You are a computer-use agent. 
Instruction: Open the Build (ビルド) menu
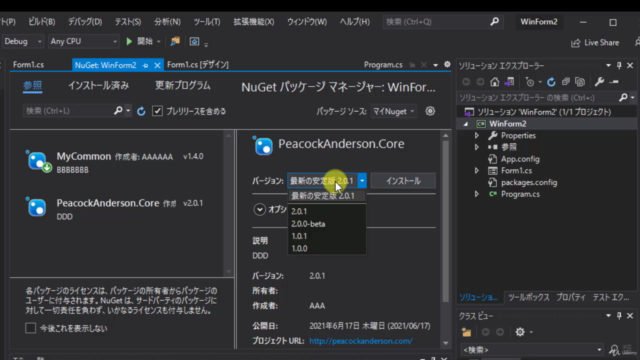pyautogui.click(x=42, y=22)
